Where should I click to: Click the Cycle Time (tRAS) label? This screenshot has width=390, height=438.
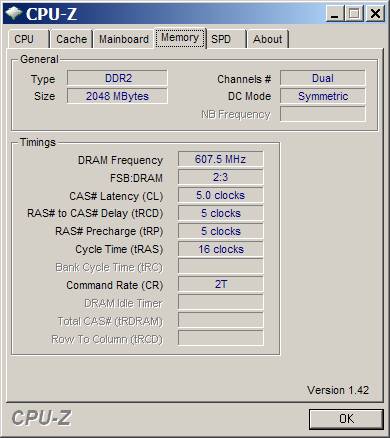(119, 249)
